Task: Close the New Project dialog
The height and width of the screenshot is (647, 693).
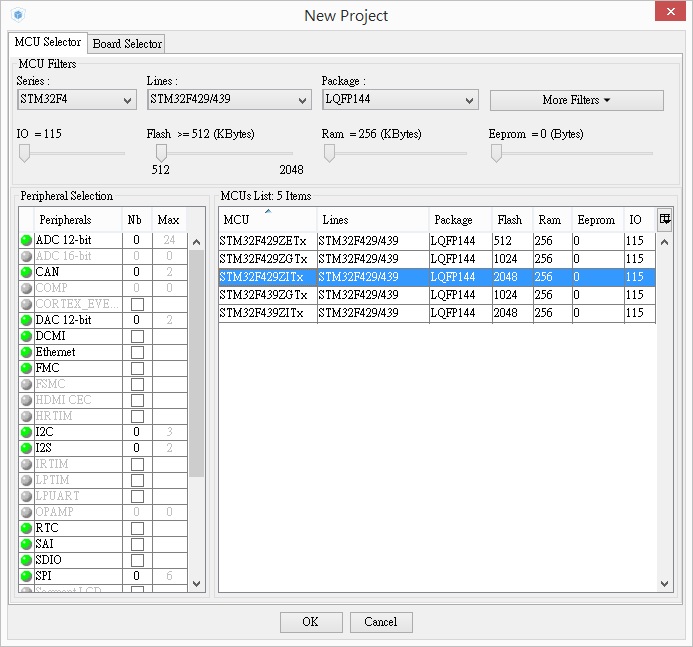Action: [670, 11]
